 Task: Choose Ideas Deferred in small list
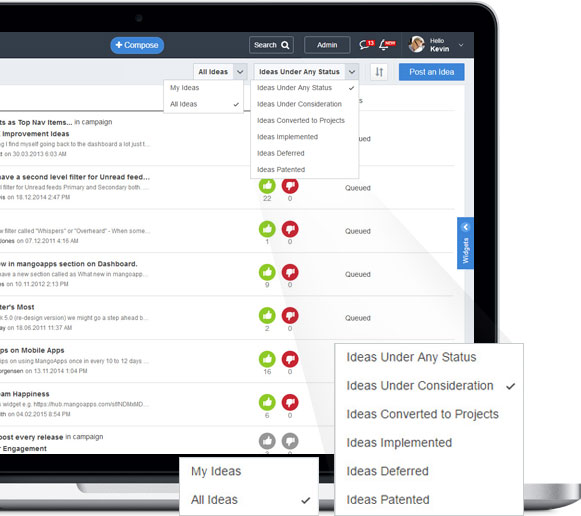pyautogui.click(x=305, y=153)
